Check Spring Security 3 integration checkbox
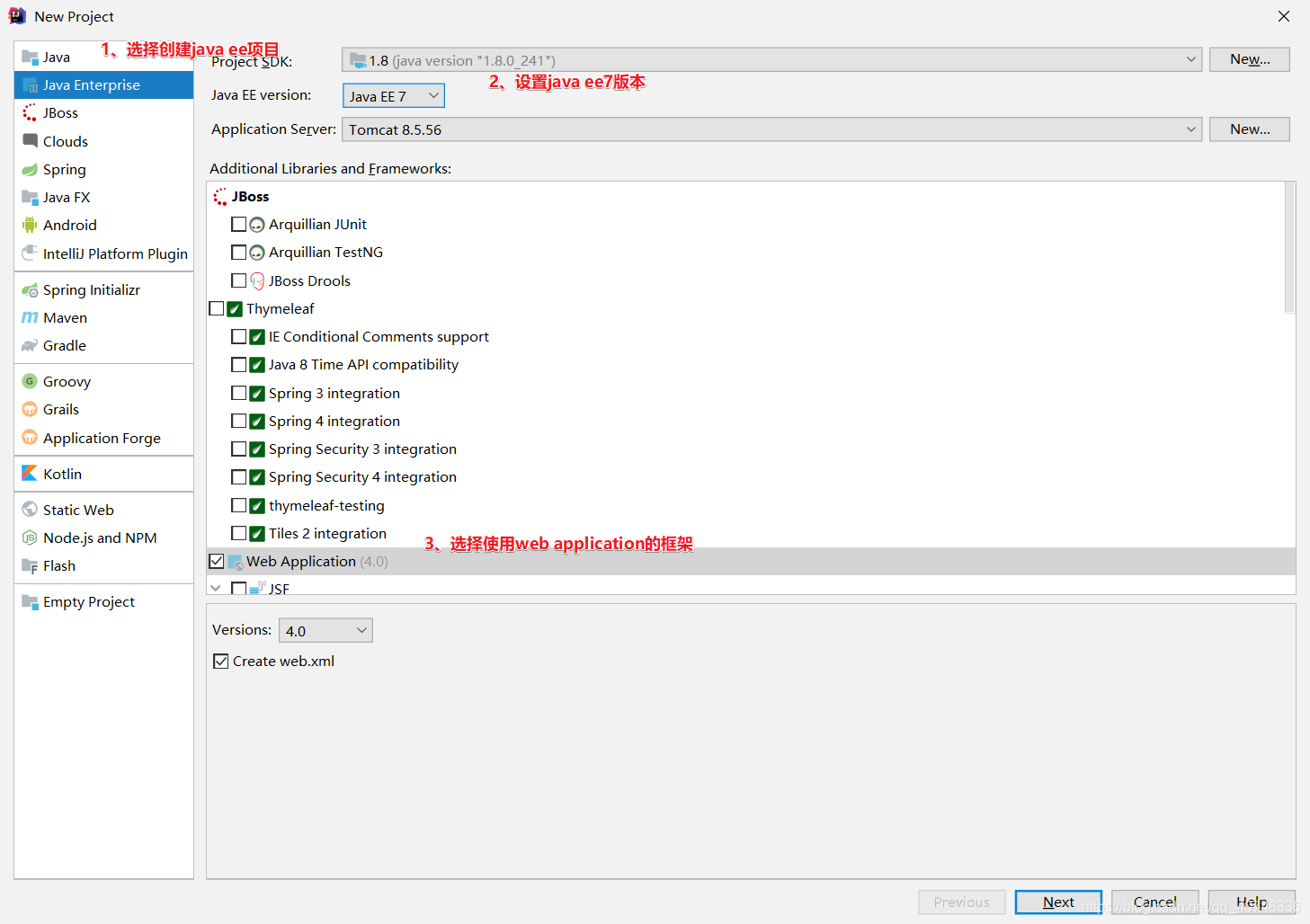This screenshot has width=1310, height=924. 238,449
